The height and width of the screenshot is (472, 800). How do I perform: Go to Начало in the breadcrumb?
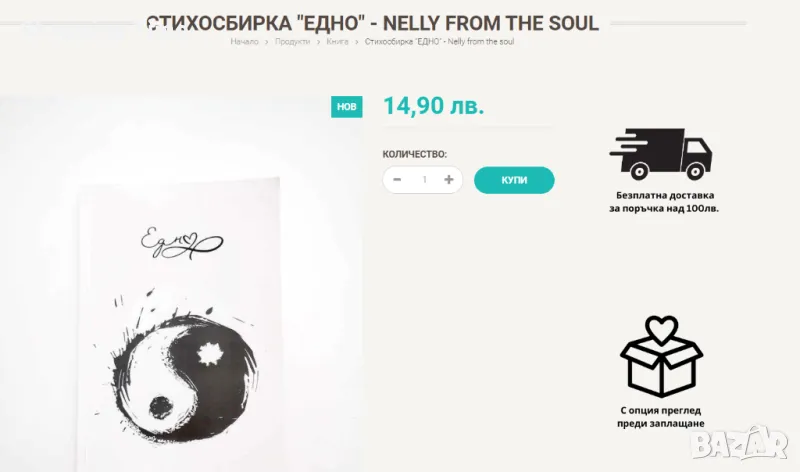pos(244,42)
